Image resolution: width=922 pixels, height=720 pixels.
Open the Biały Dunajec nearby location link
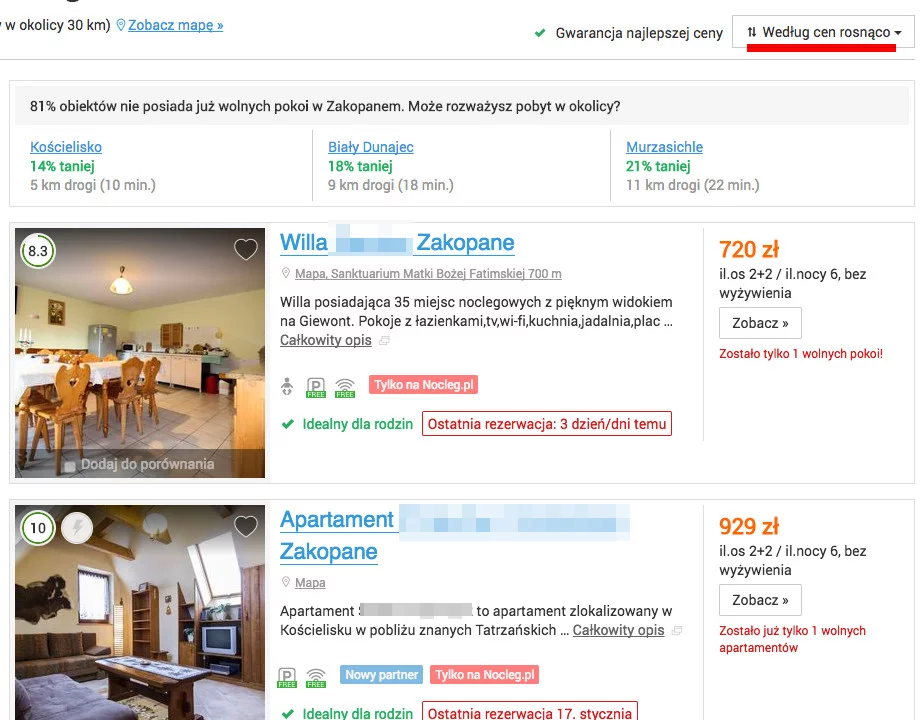click(370, 147)
